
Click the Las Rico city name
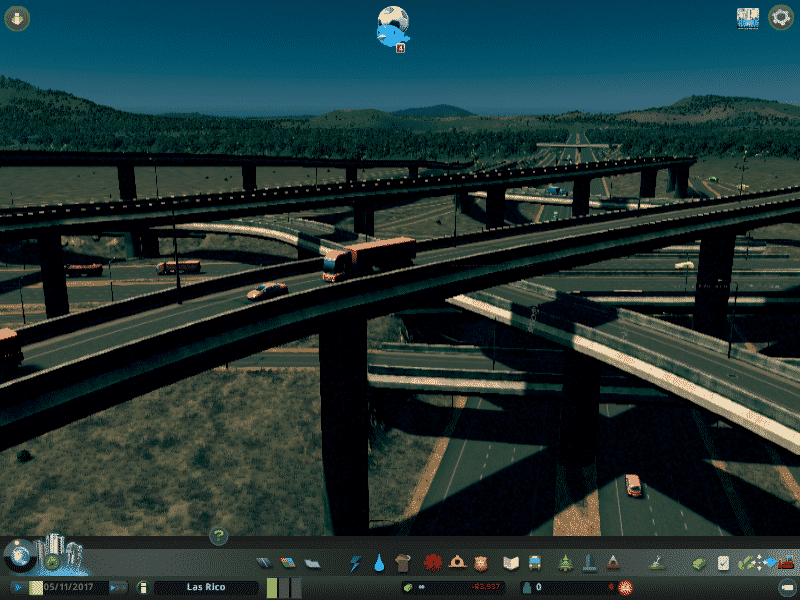point(207,588)
